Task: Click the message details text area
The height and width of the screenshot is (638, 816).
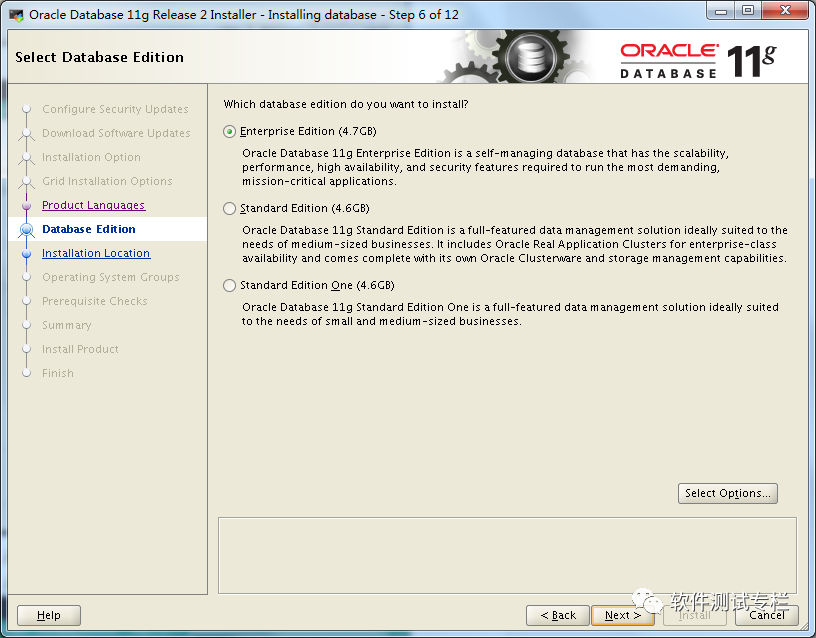Action: tap(507, 555)
